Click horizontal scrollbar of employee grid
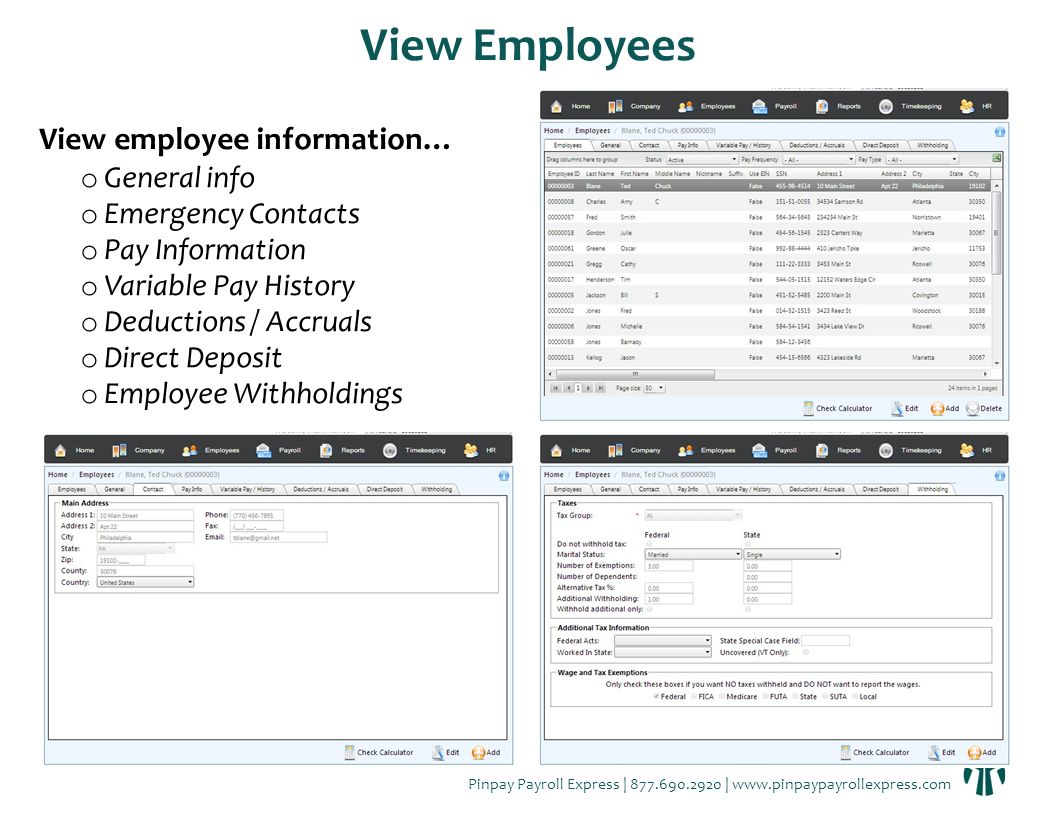1056x816 pixels. [635, 374]
